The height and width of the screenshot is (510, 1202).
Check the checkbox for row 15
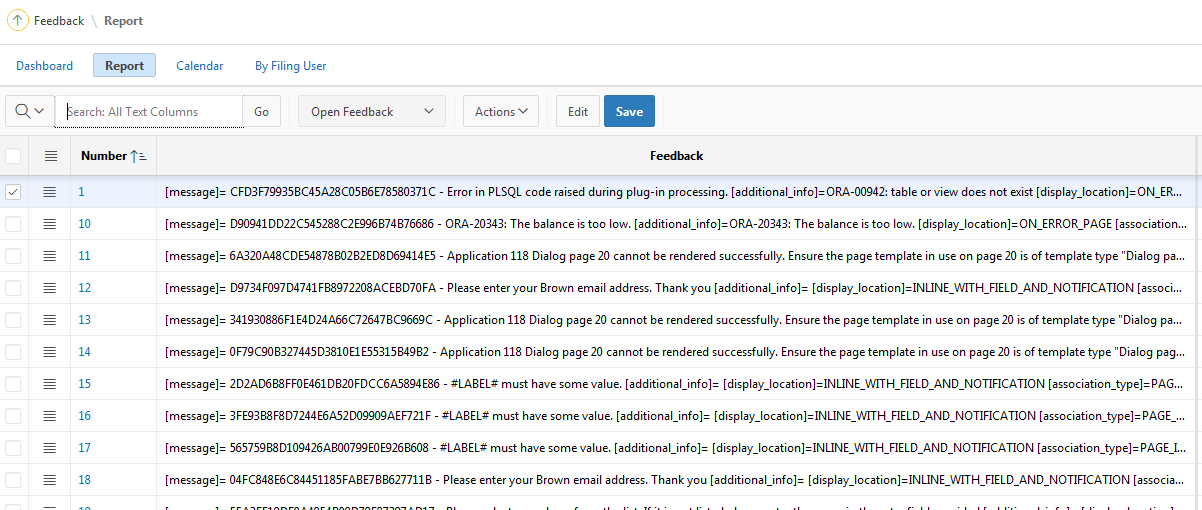click(13, 384)
